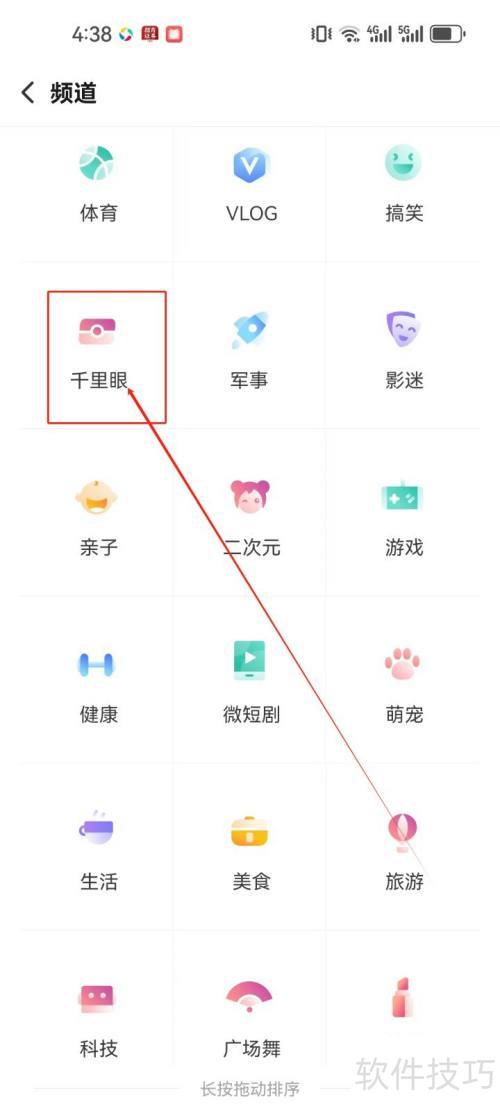Select the 萌宠 paw print channel icon

coord(403,663)
